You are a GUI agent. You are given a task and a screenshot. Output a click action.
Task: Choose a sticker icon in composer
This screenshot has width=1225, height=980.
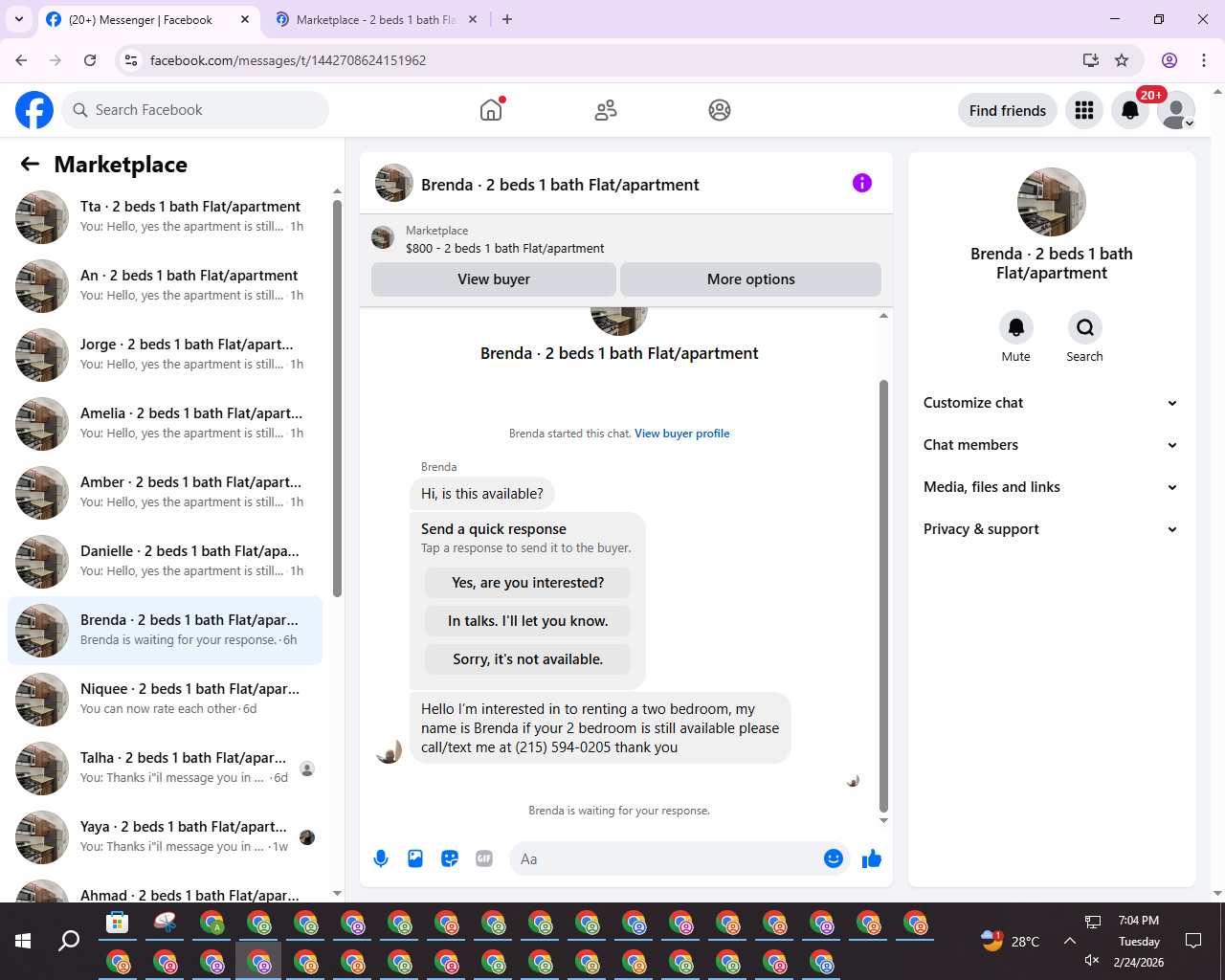point(450,858)
